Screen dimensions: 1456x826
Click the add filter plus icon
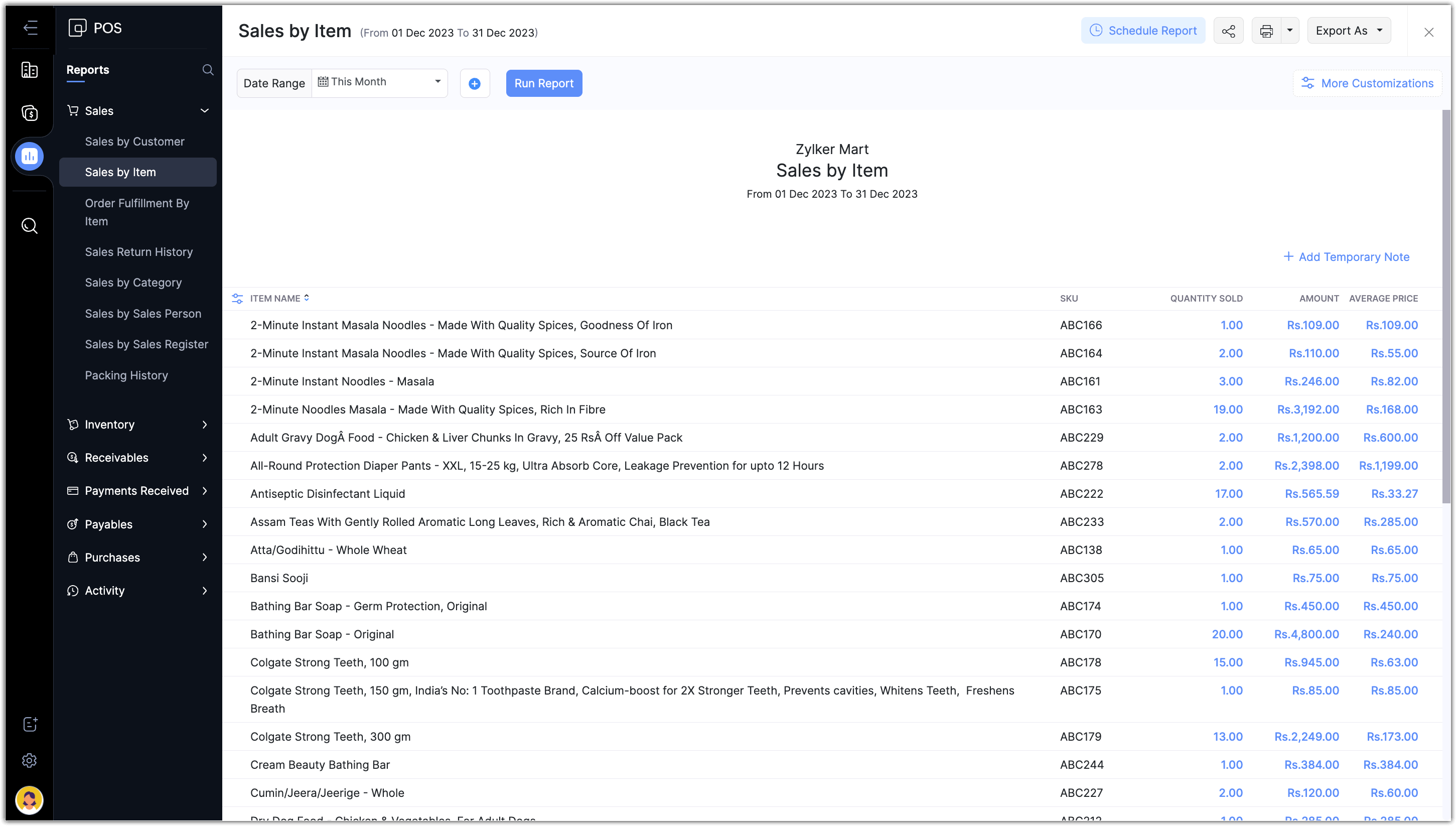pyautogui.click(x=474, y=84)
